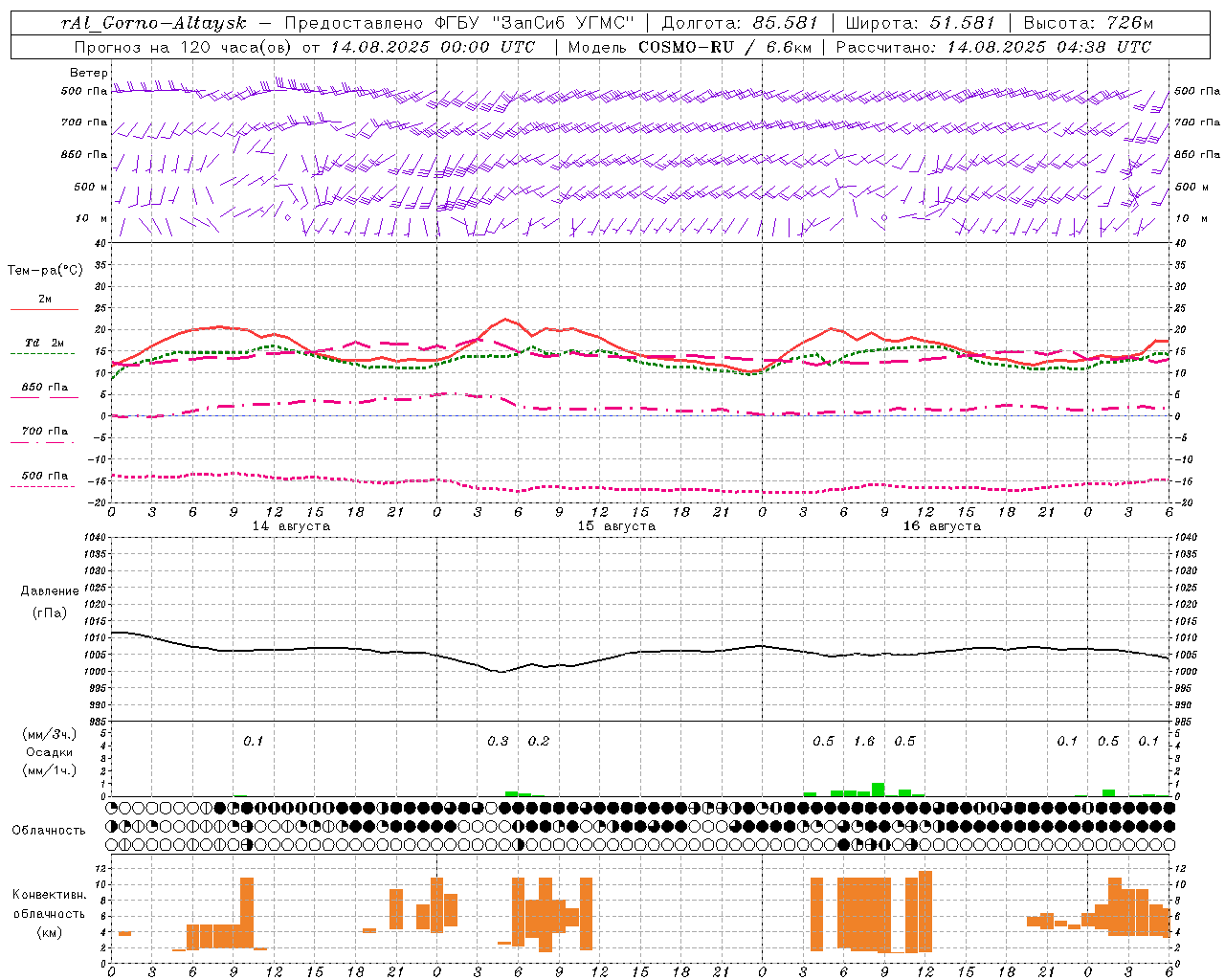Click the (гПа) pressure unit label
This screenshot has width=1225, height=980.
click(50, 612)
